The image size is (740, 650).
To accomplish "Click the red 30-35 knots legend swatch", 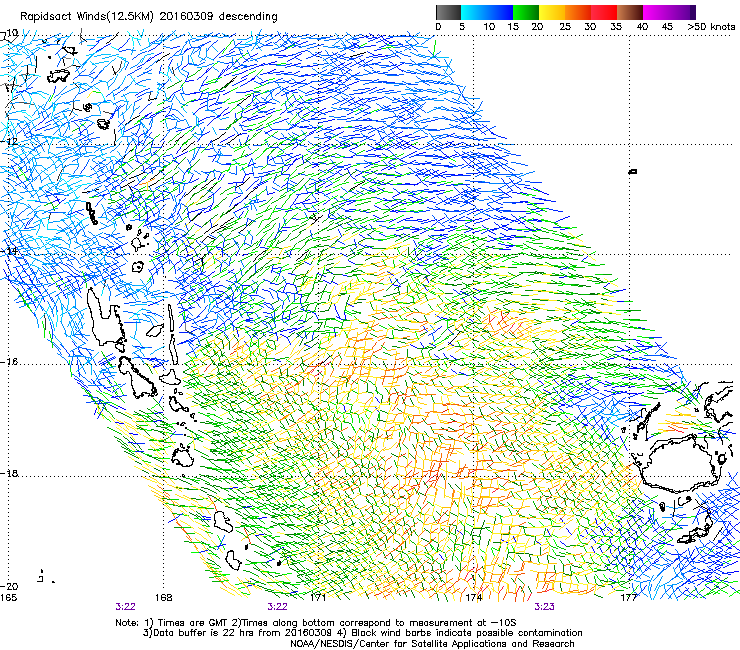I will click(604, 12).
